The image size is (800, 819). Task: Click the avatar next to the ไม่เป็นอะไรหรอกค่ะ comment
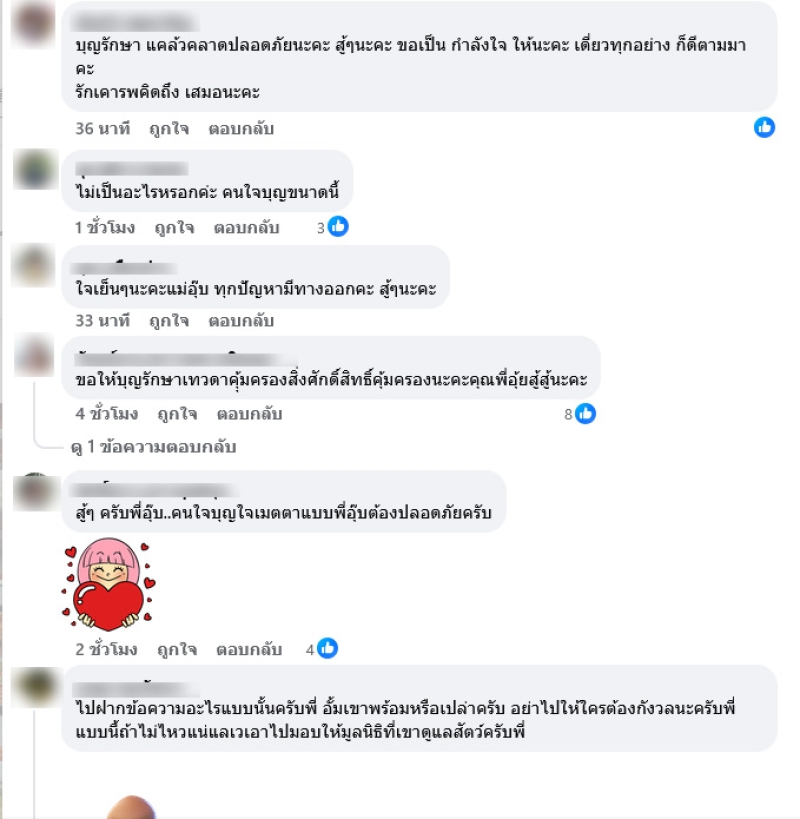[x=35, y=169]
